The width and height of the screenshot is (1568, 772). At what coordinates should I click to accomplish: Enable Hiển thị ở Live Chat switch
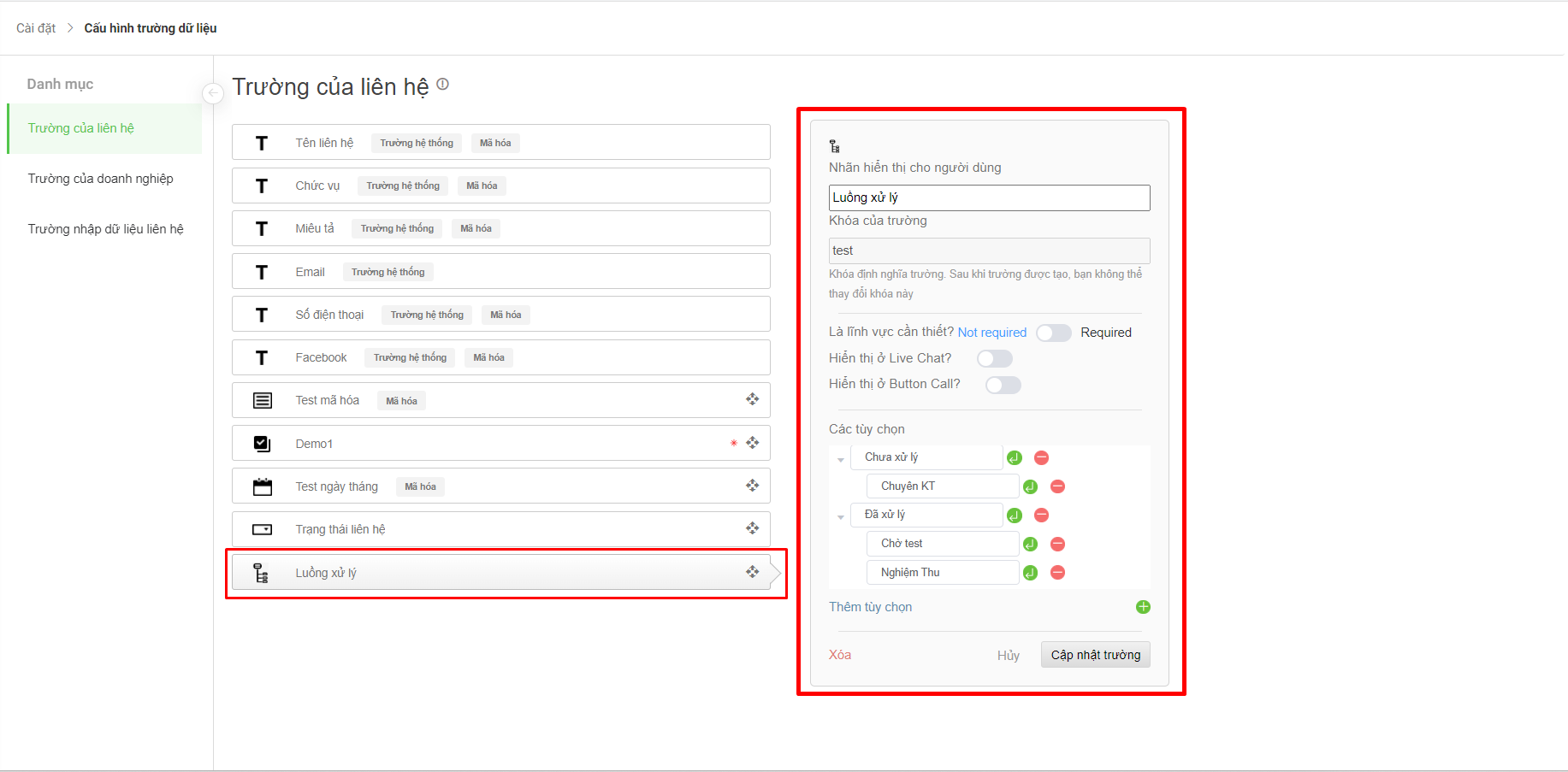click(x=994, y=358)
